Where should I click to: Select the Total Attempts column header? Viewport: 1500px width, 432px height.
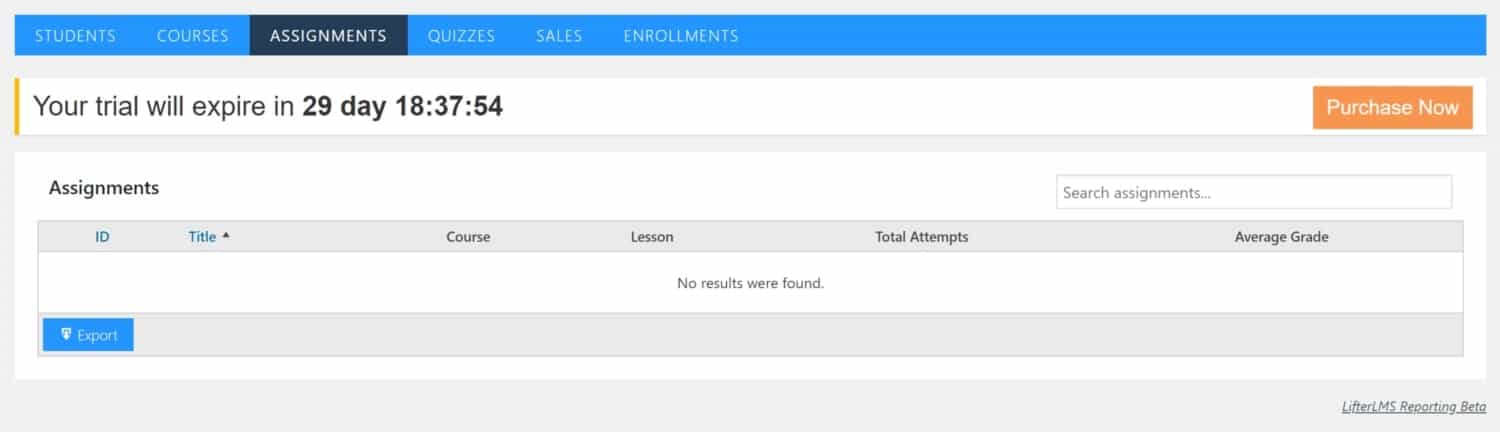point(922,237)
